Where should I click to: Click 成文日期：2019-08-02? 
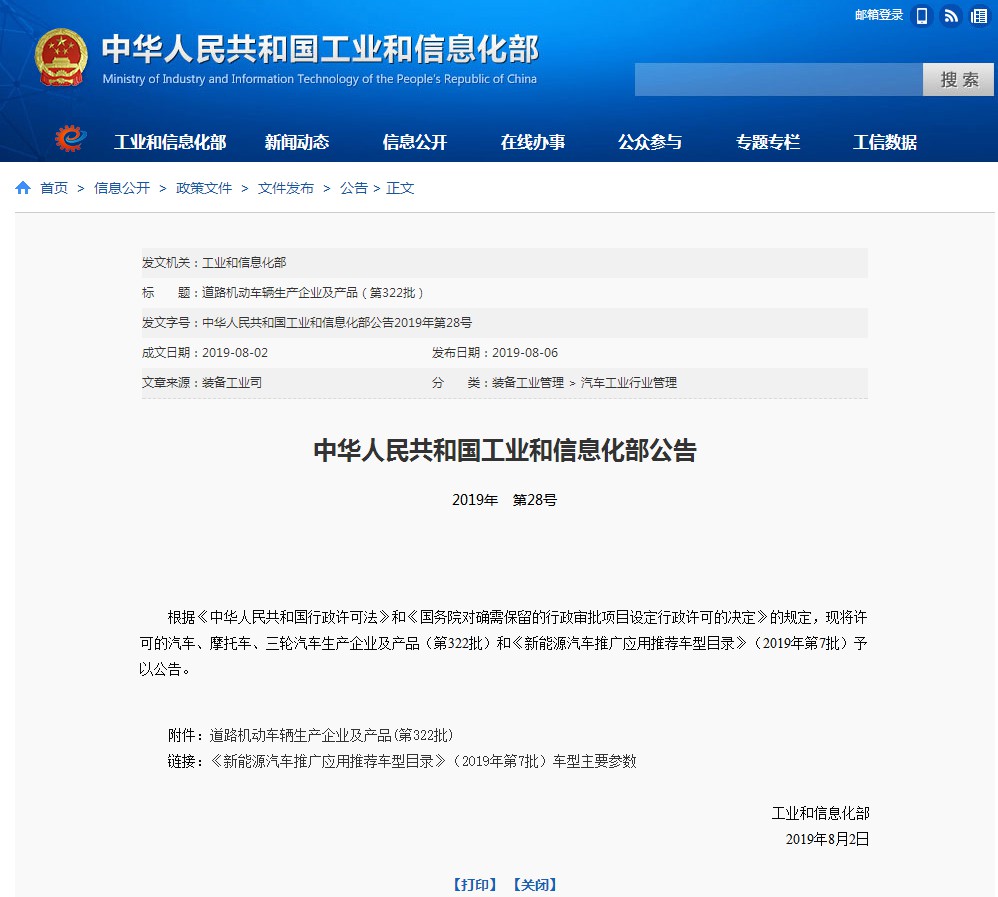pyautogui.click(x=205, y=353)
